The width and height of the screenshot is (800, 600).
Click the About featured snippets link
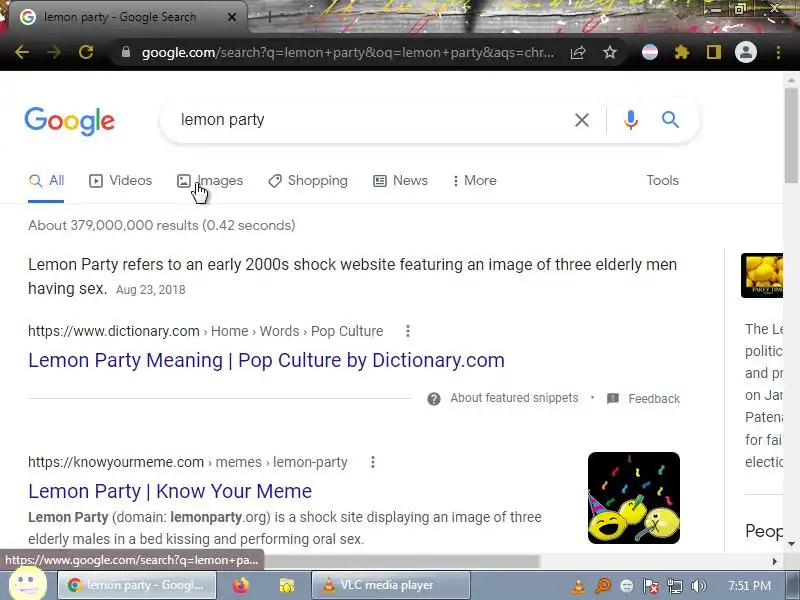coord(514,398)
